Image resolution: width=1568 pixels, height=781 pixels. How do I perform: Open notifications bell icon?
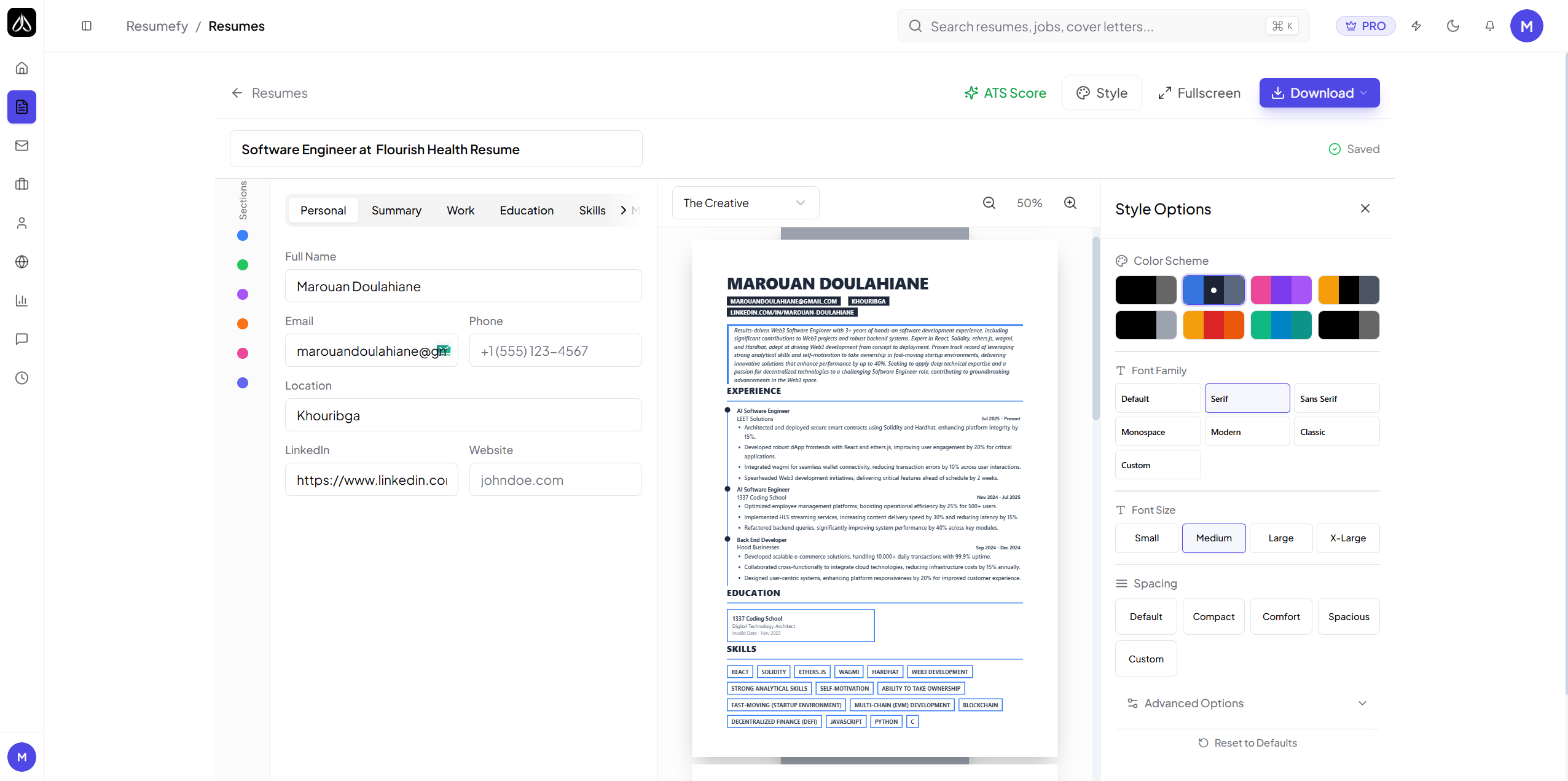pyautogui.click(x=1489, y=26)
